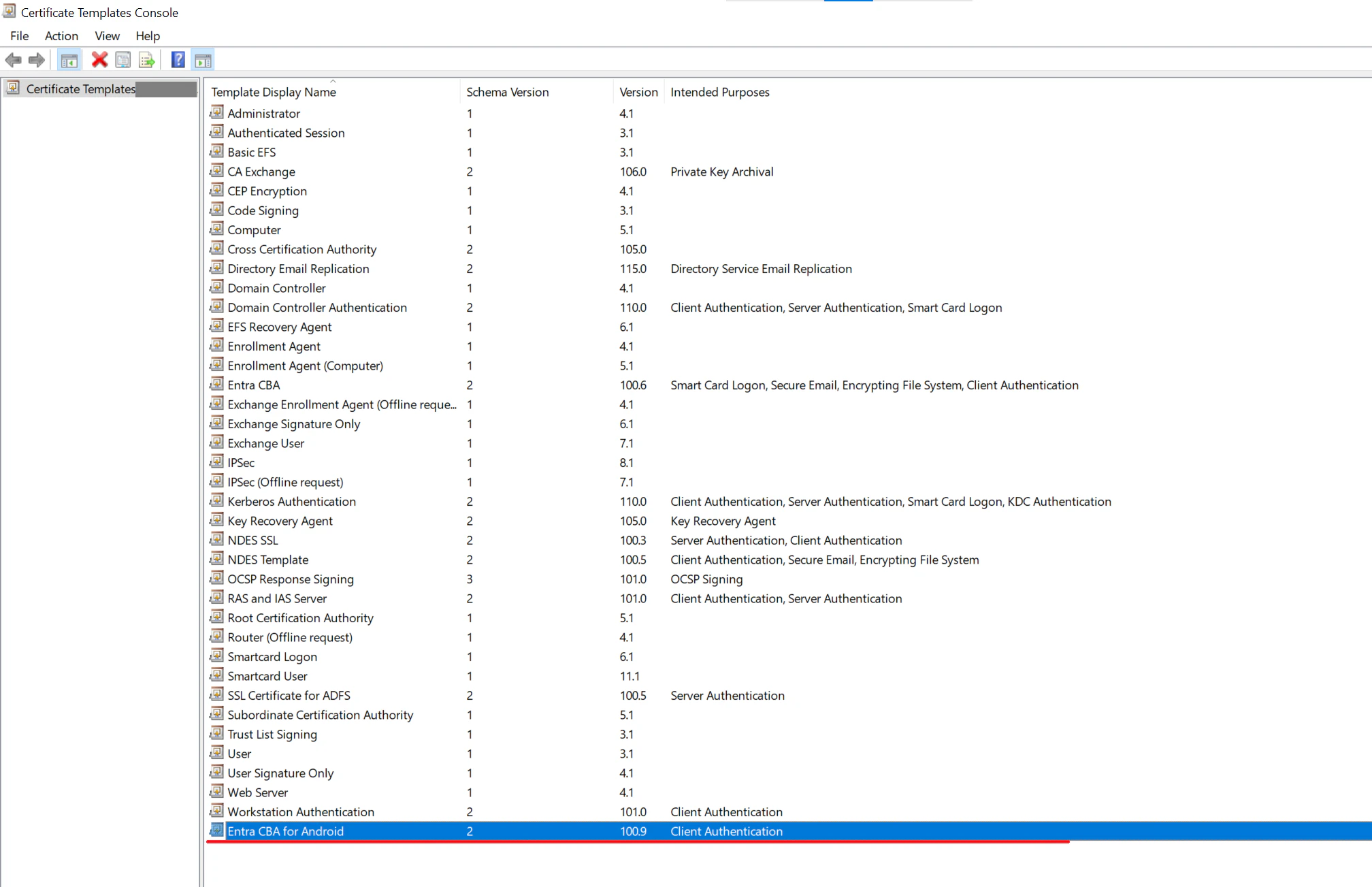
Task: Open the View menu
Action: (108, 36)
